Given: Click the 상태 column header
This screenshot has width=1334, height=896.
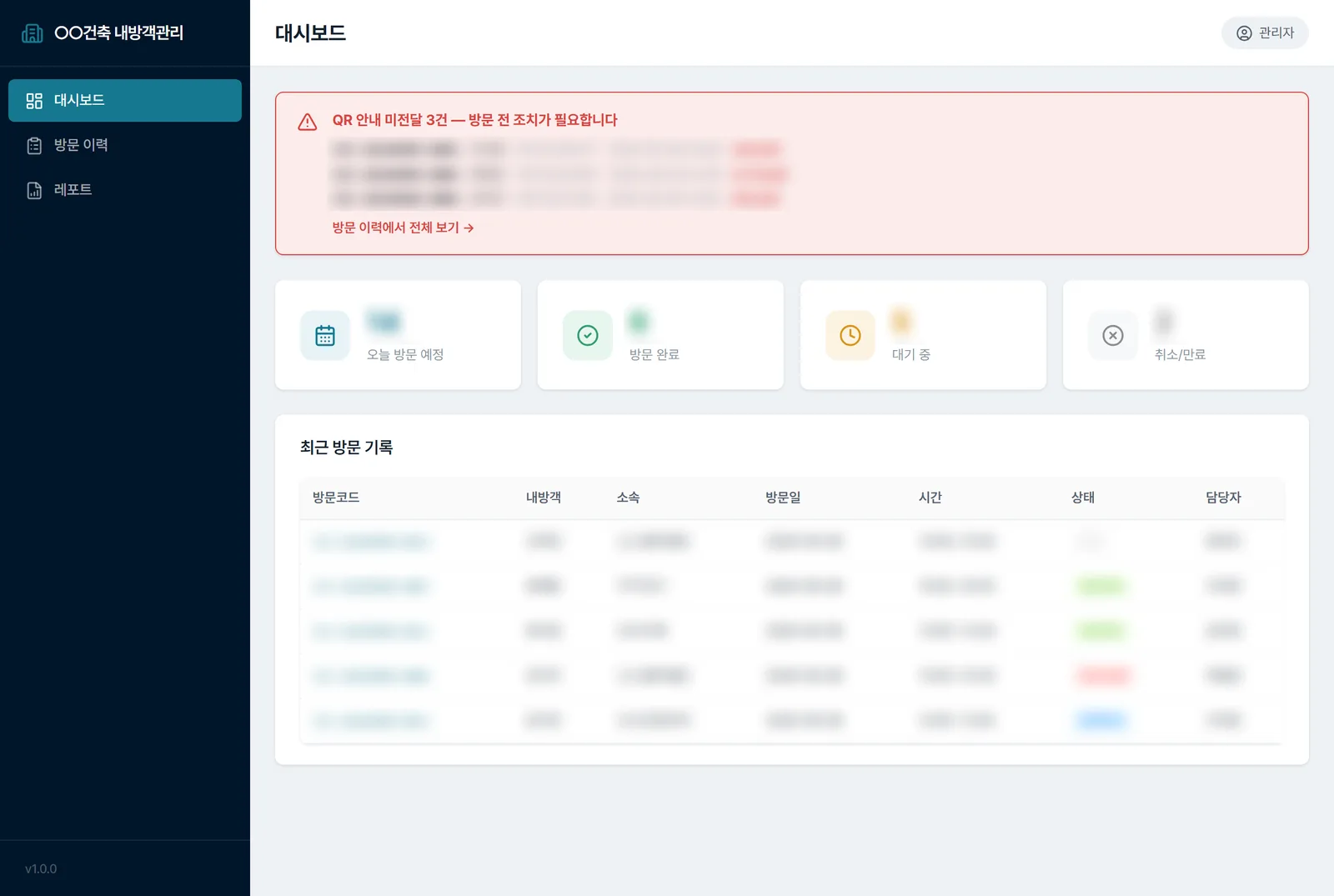Looking at the screenshot, I should 1083,498.
